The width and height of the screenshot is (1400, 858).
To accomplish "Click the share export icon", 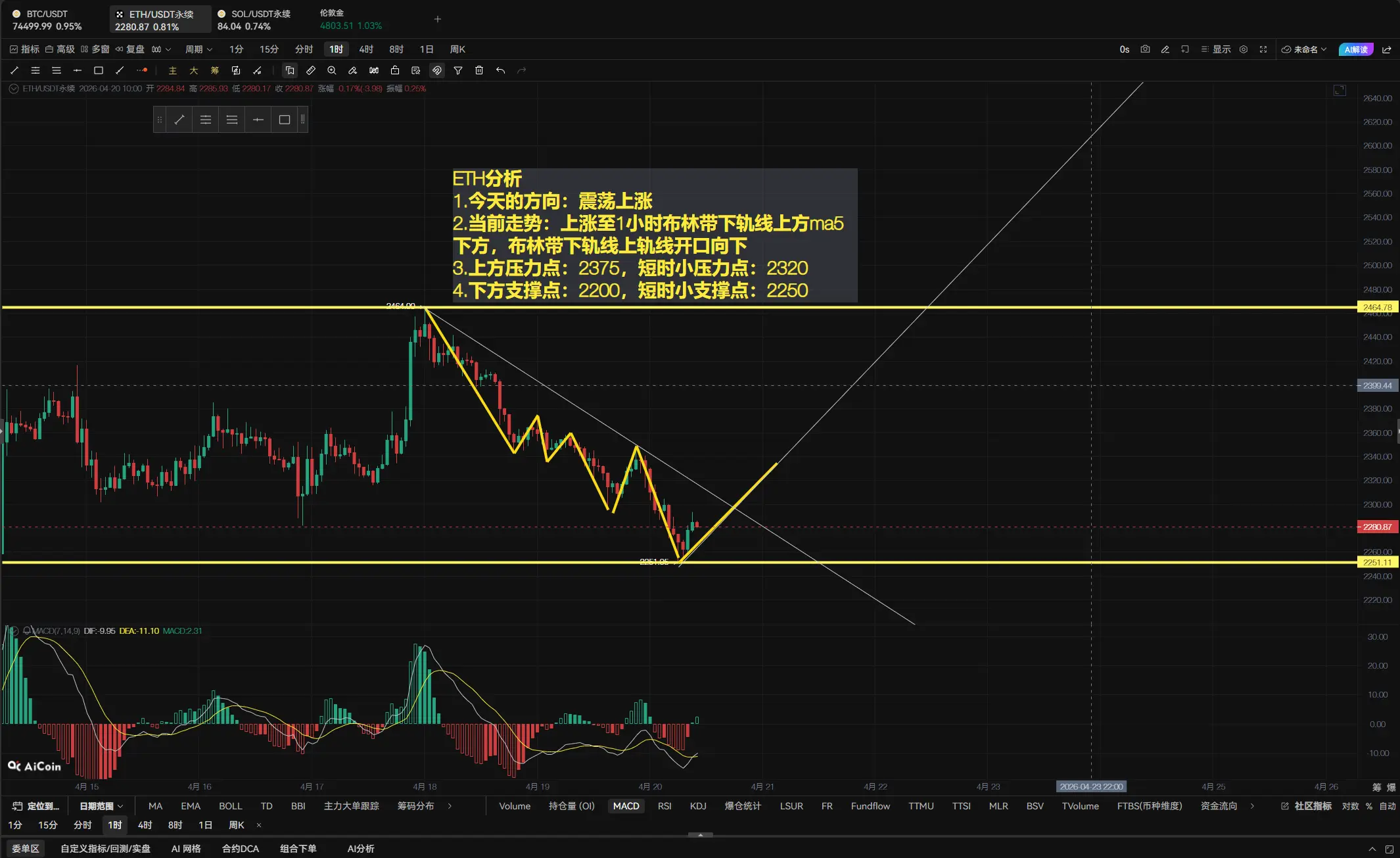I will 1387,49.
